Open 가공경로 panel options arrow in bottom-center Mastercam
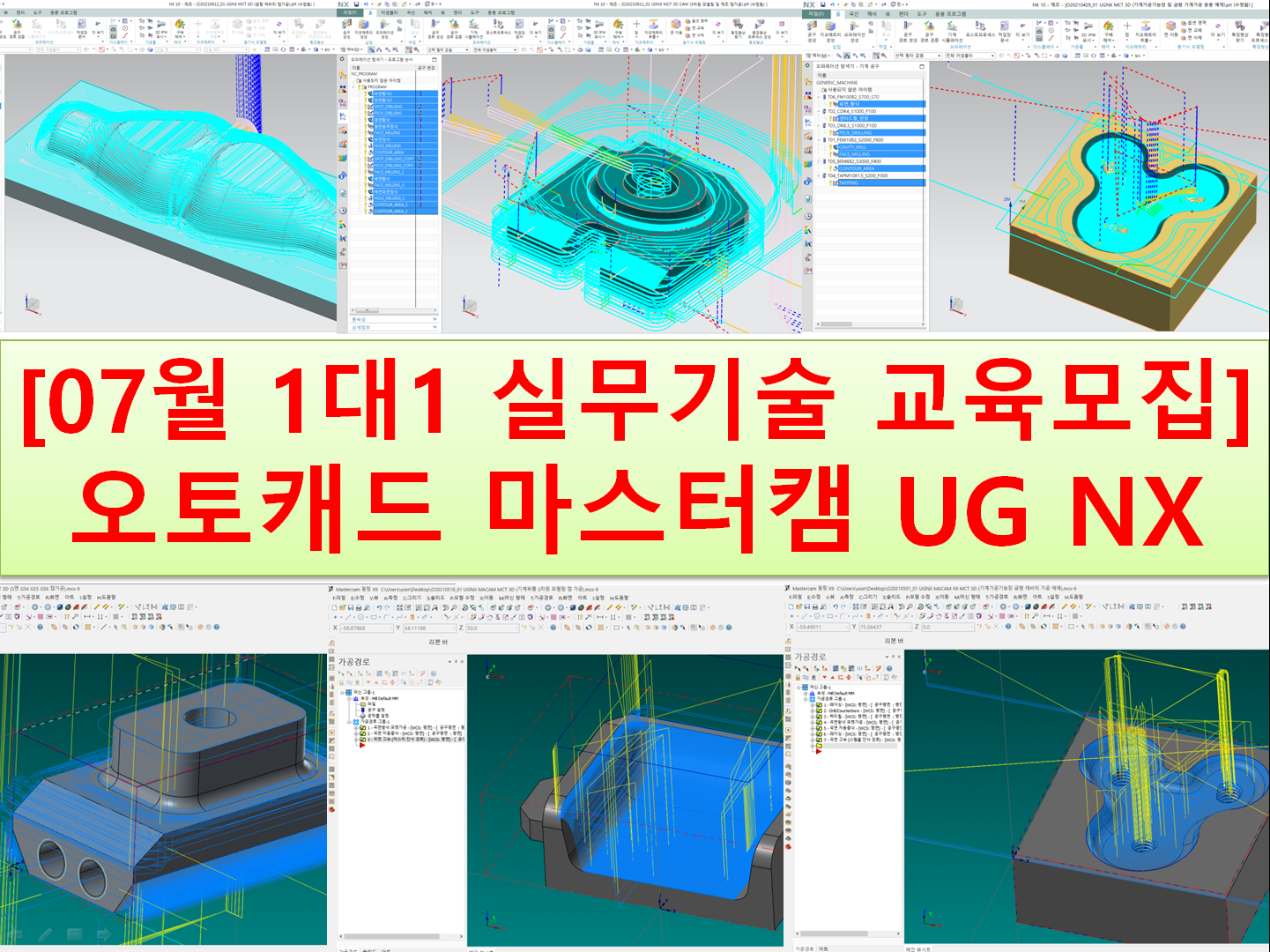 click(x=449, y=662)
